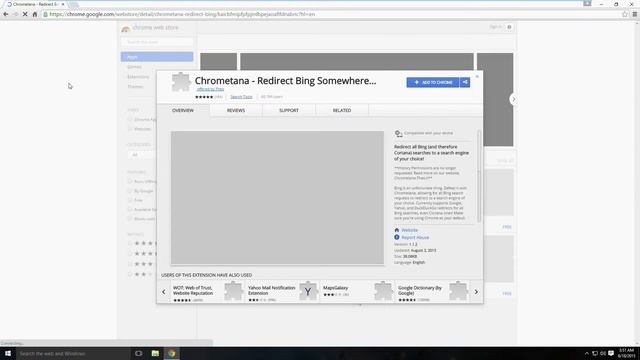Open the Reviews tab
This screenshot has height=360, width=640.
(x=236, y=111)
